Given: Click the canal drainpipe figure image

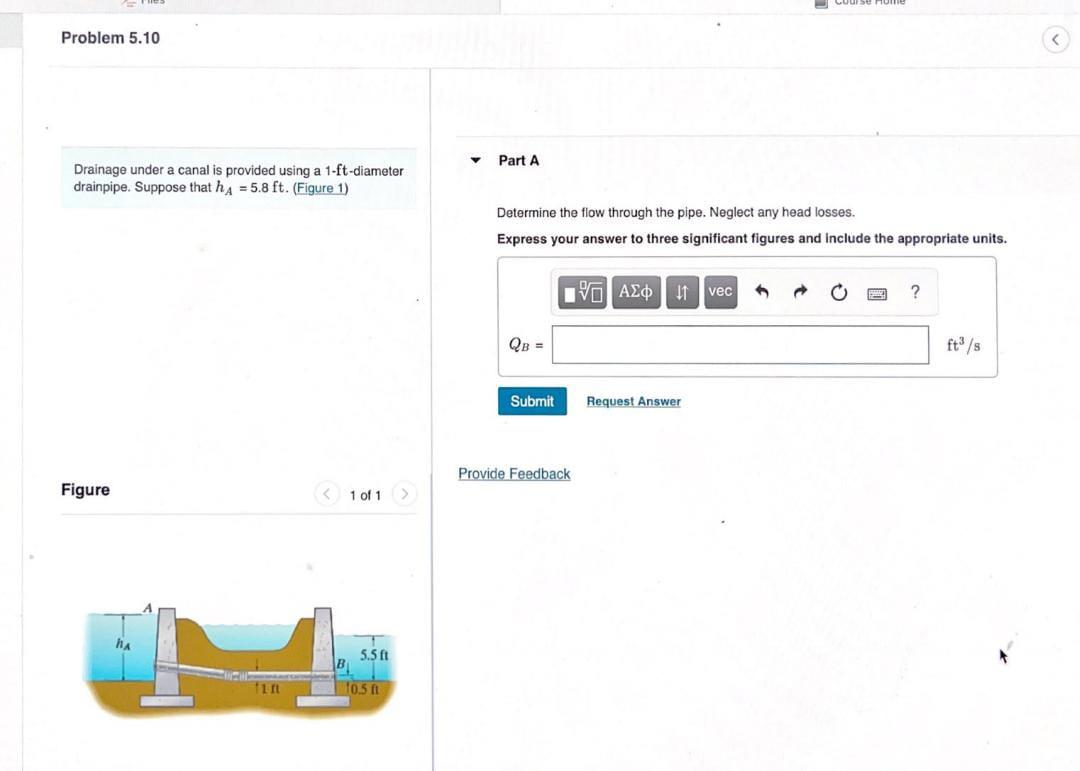Looking at the screenshot, I should click(x=240, y=660).
